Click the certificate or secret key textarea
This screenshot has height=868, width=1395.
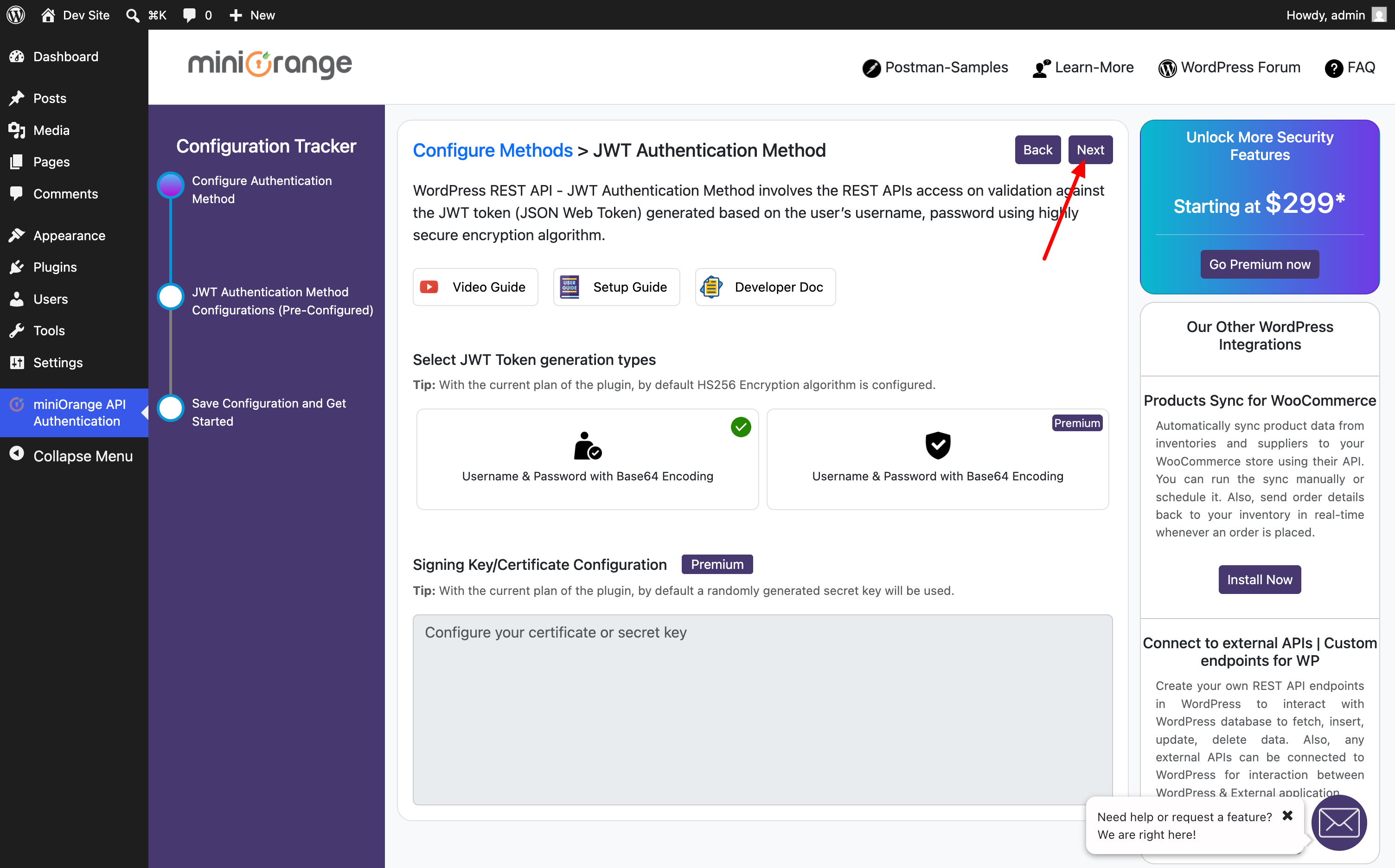[x=762, y=709]
